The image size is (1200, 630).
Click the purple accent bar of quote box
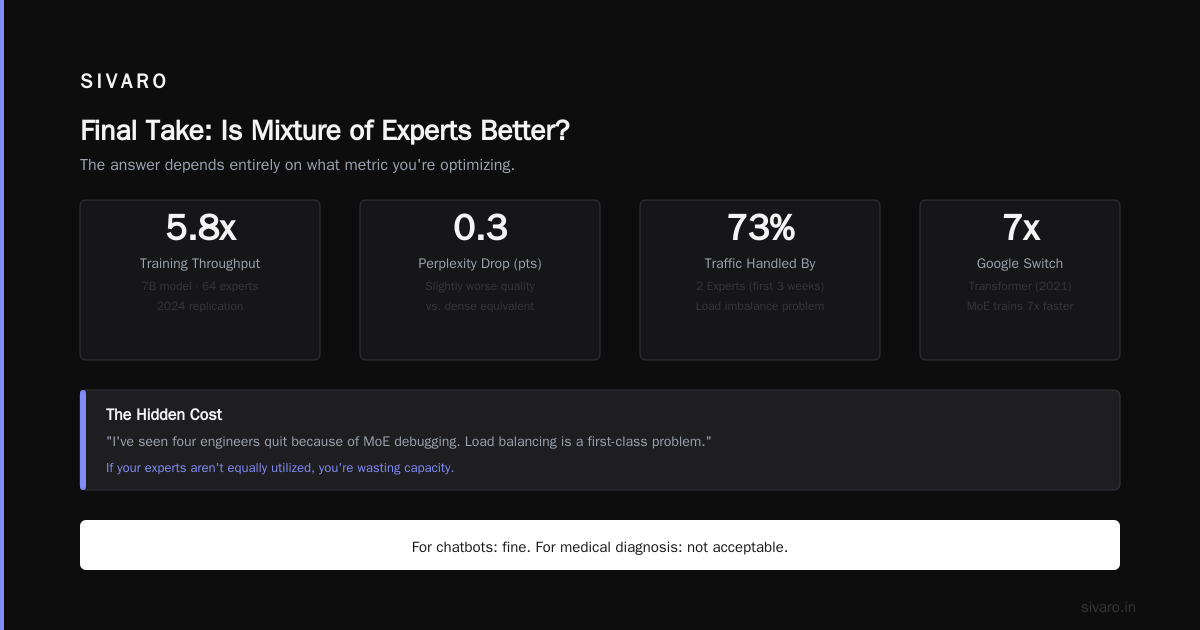click(83, 440)
